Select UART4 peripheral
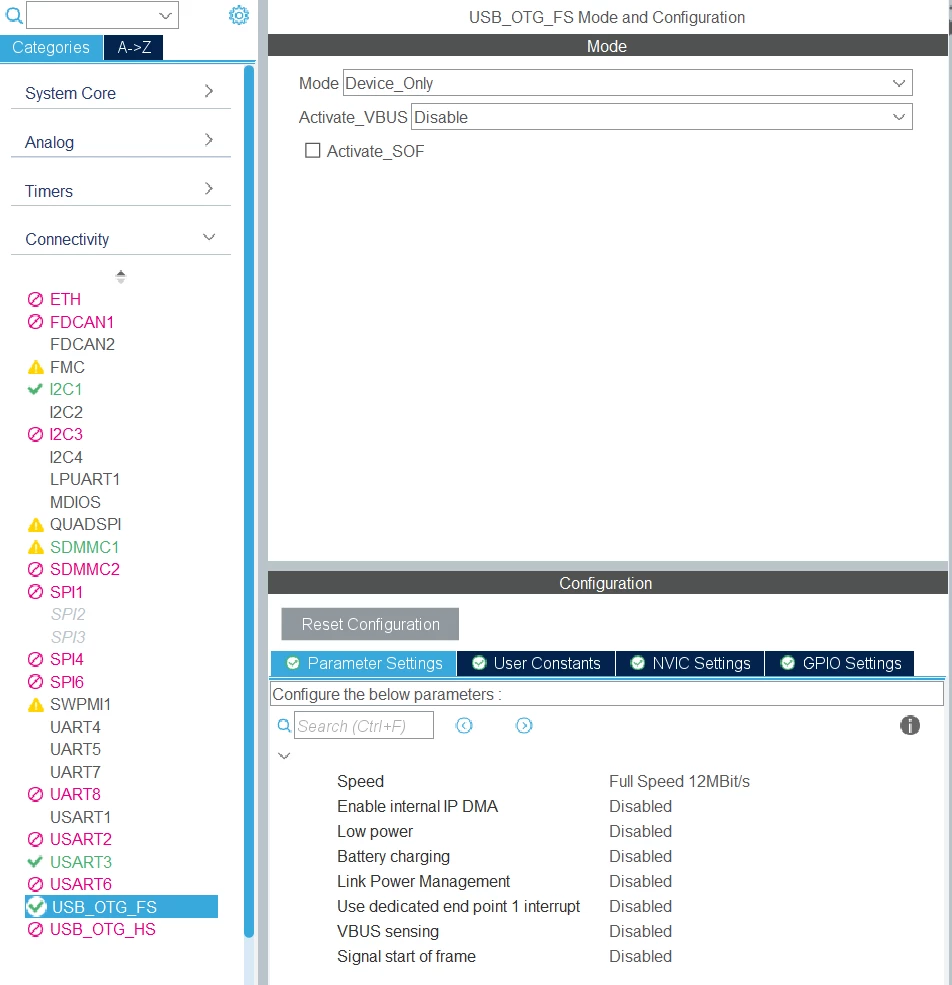 (x=75, y=727)
